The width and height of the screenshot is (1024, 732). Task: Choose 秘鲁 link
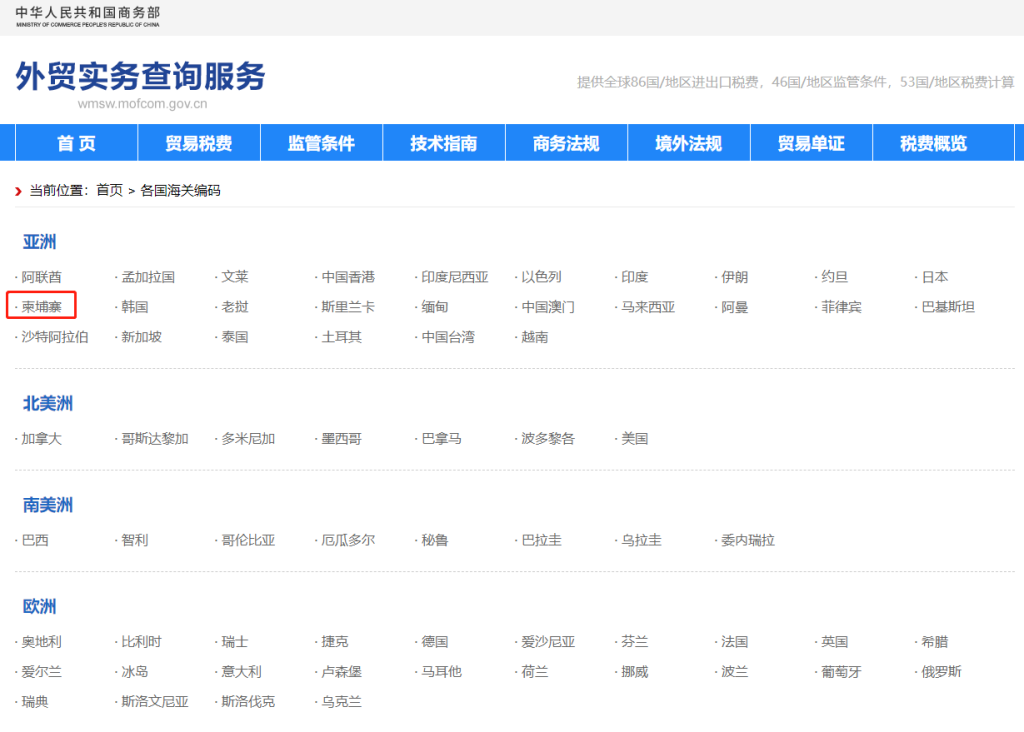434,540
